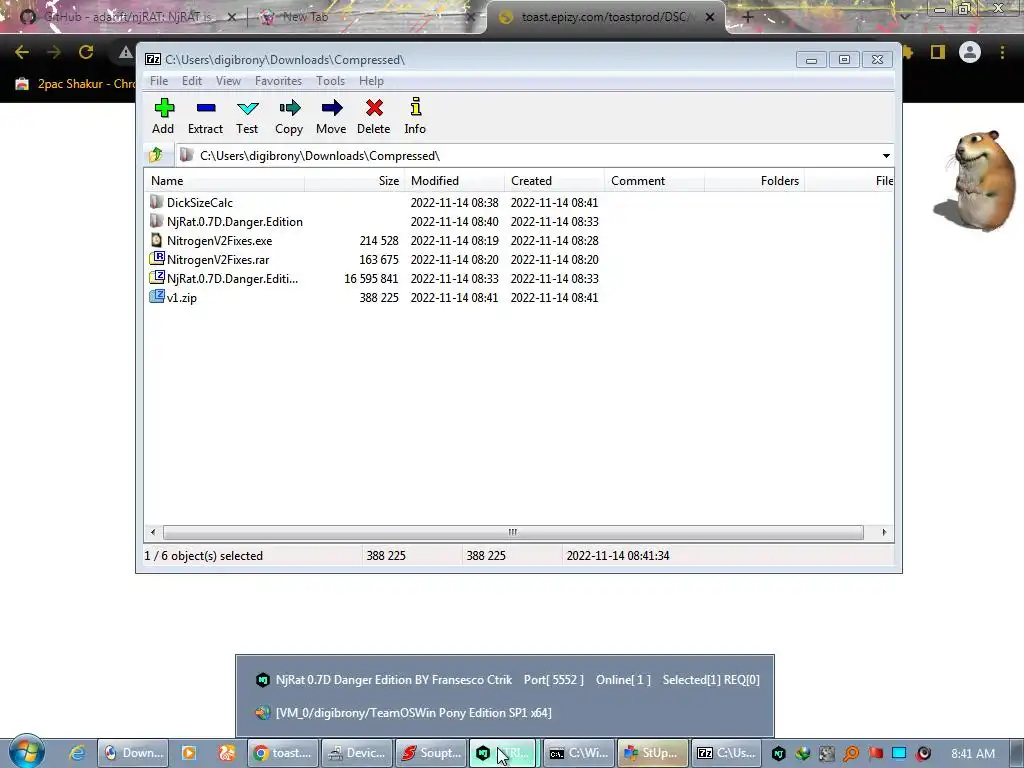Screen dimensions: 1024x768
Task: Open the View menu in 7-Zip
Action: click(x=228, y=81)
